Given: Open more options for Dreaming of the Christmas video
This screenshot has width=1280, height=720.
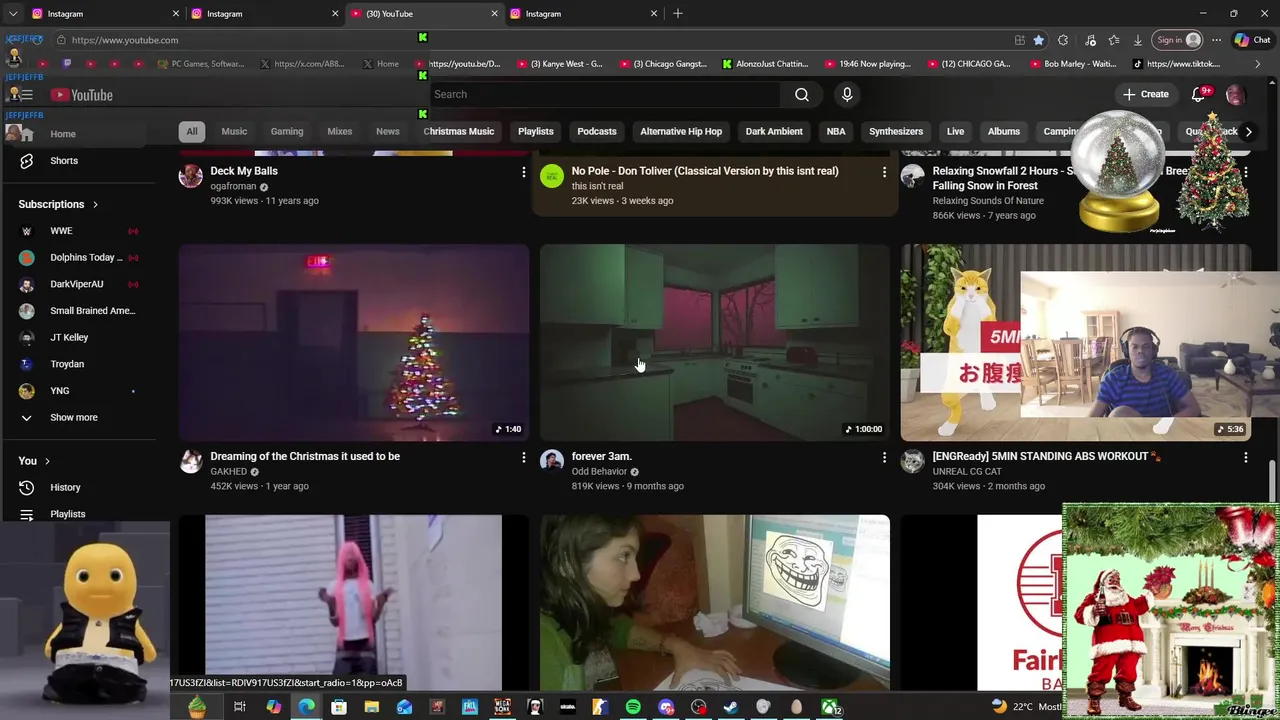Looking at the screenshot, I should 523,457.
